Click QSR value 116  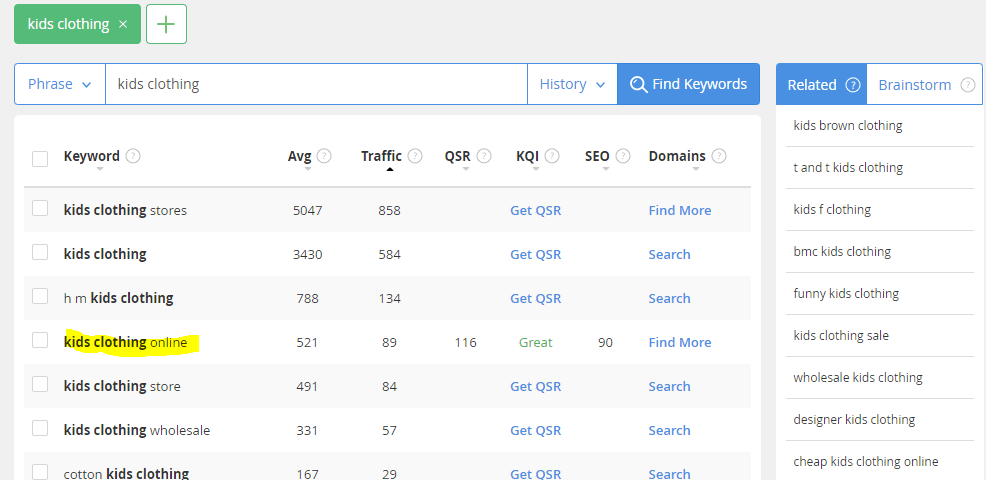click(x=465, y=342)
